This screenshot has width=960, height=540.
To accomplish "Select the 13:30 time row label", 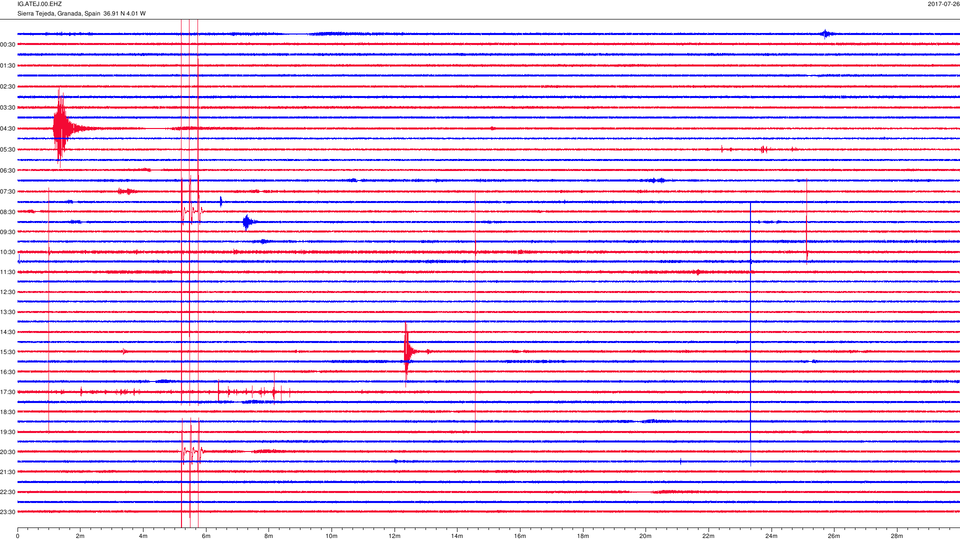I will (8, 312).
